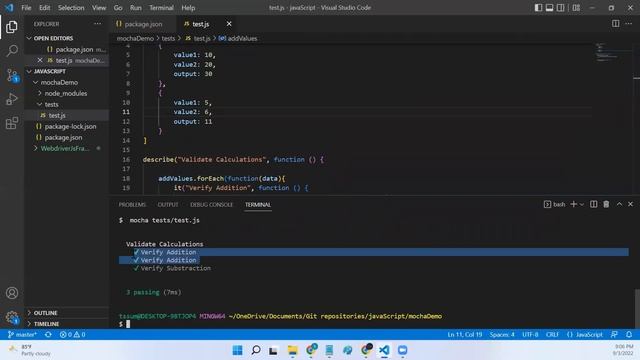Screen dimensions: 640x360
Task: Open the Go menu
Action: 118,8
